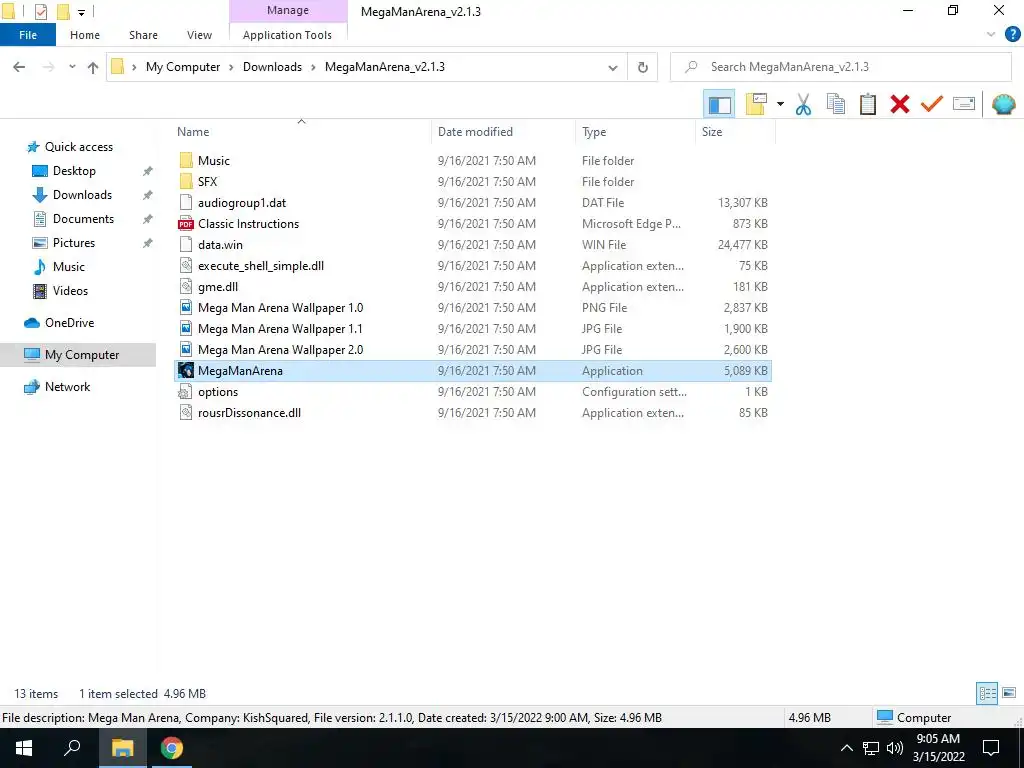This screenshot has height=768, width=1024.
Task: Select Documents in navigation pane
Action: coord(83,219)
